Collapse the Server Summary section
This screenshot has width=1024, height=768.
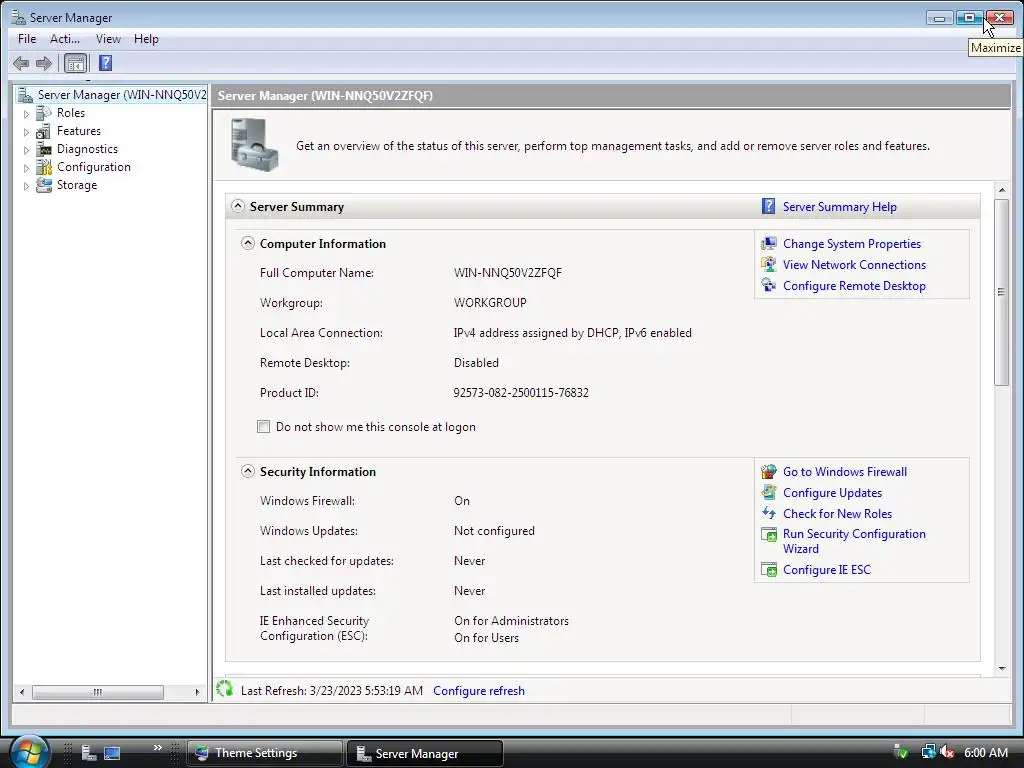(238, 206)
